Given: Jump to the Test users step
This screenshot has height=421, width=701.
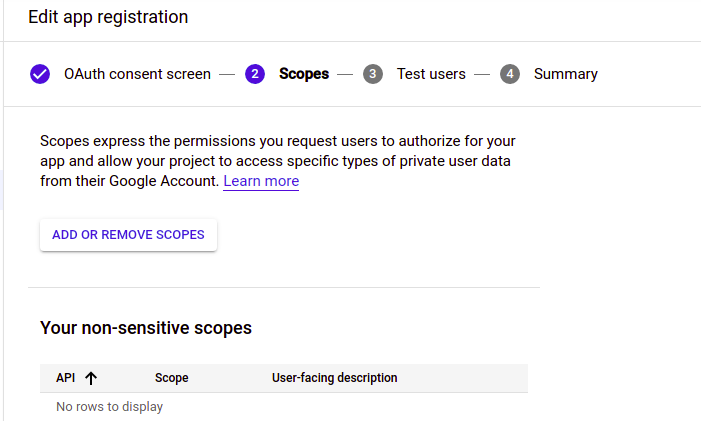Looking at the screenshot, I should [x=431, y=74].
